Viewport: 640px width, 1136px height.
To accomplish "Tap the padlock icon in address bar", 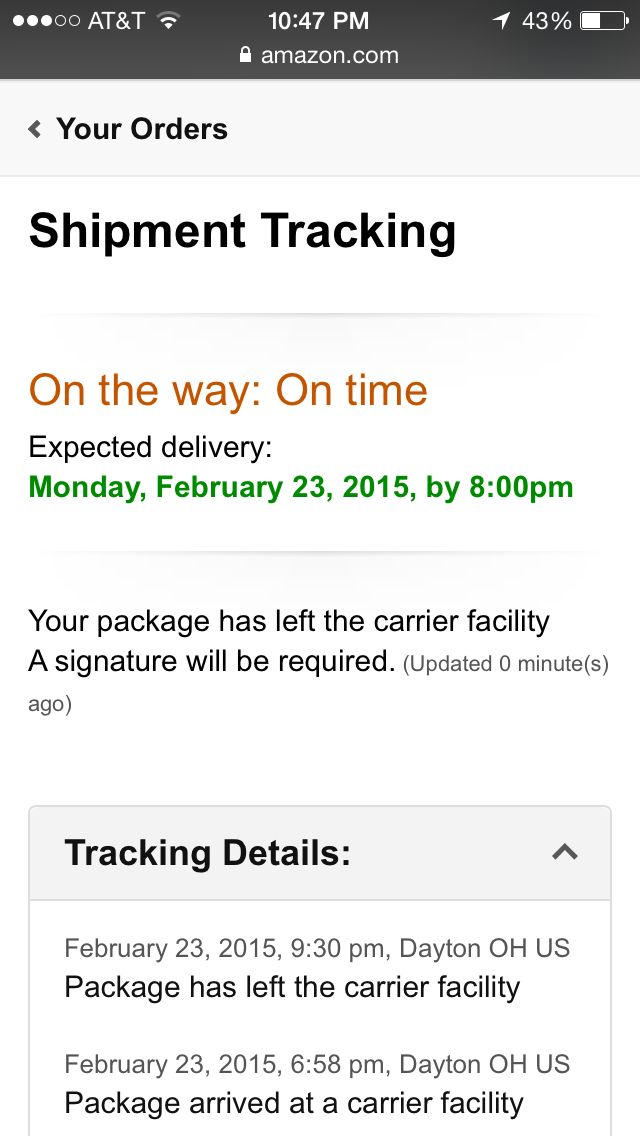I will 246,55.
